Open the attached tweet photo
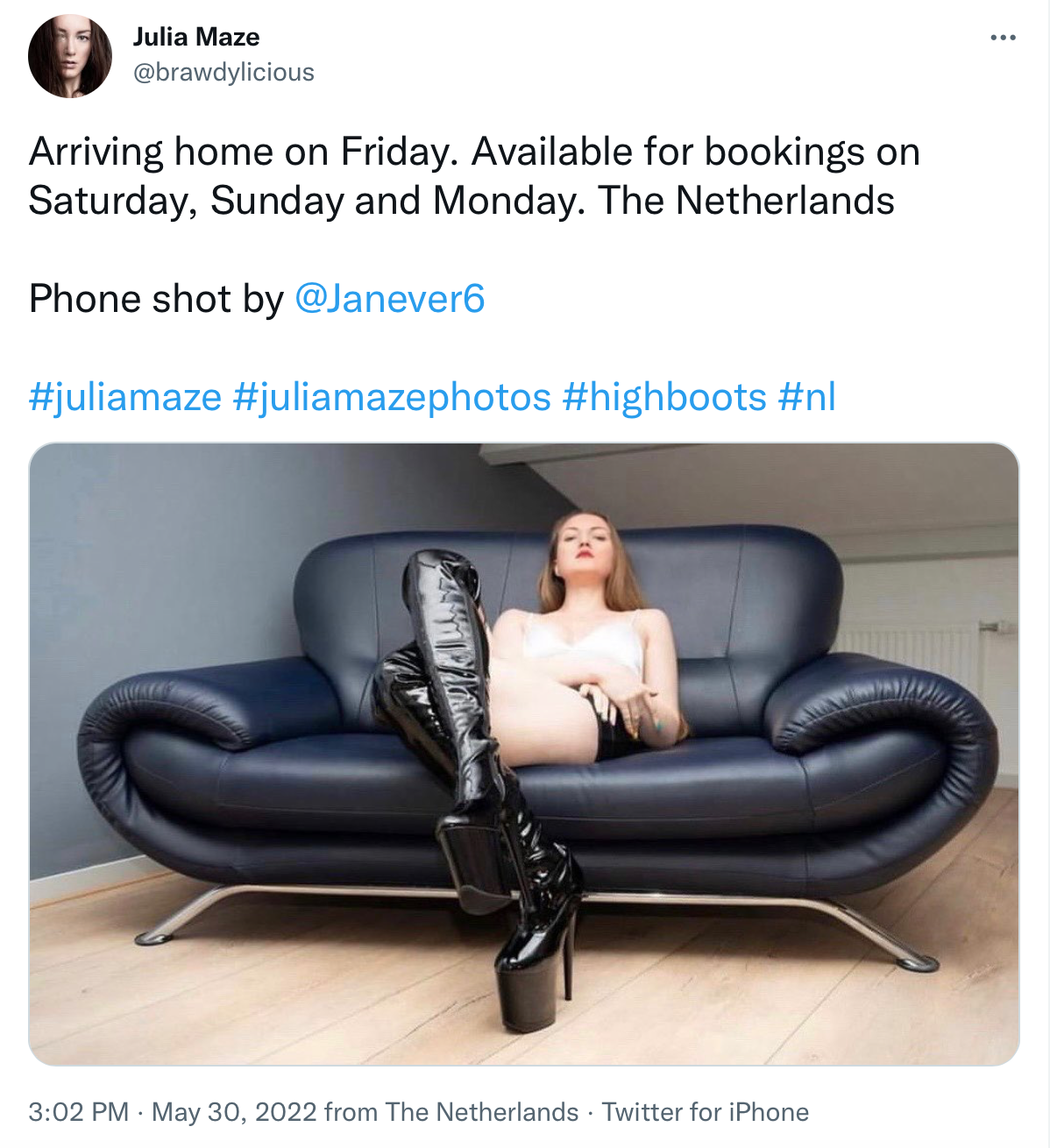 coord(524,754)
